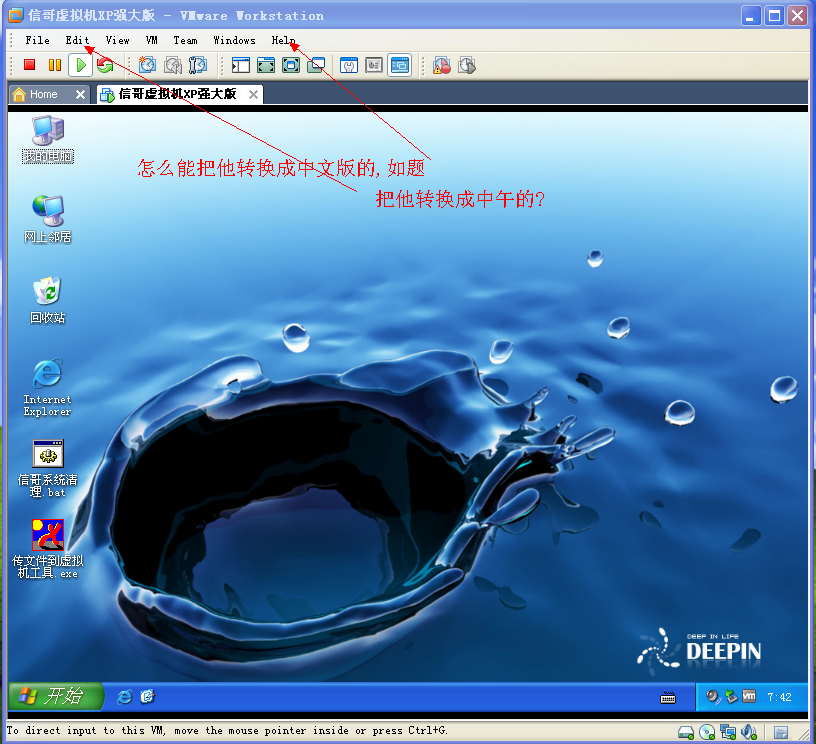This screenshot has width=816, height=744.
Task: Enter full screen mode icon
Action: click(x=291, y=65)
